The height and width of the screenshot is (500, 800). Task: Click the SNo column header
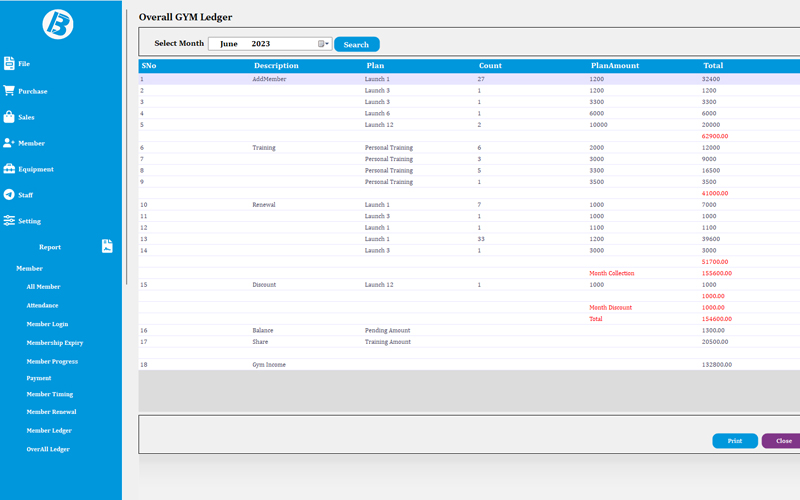(x=149, y=66)
